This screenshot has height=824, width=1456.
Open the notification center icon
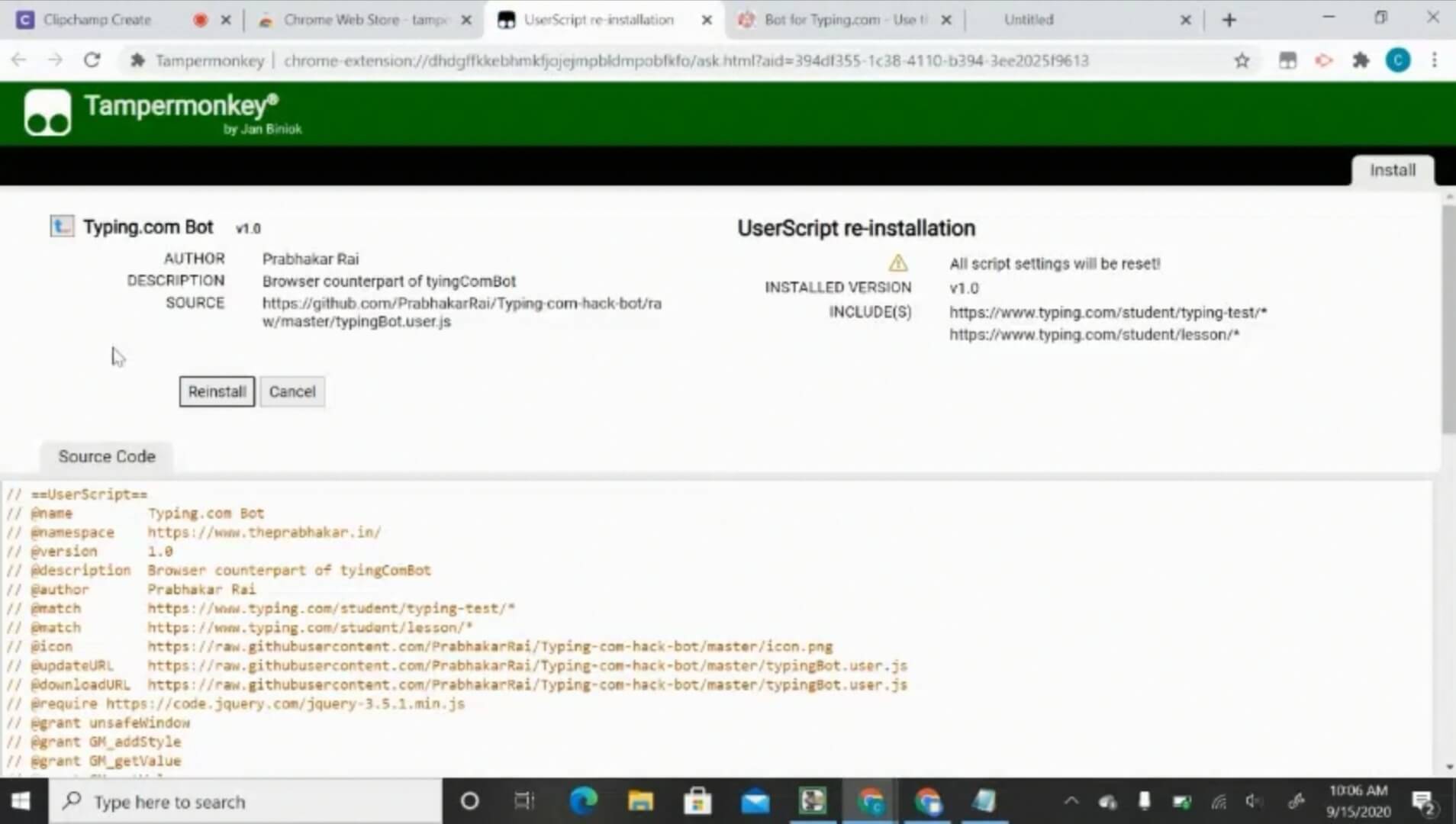tap(1423, 802)
